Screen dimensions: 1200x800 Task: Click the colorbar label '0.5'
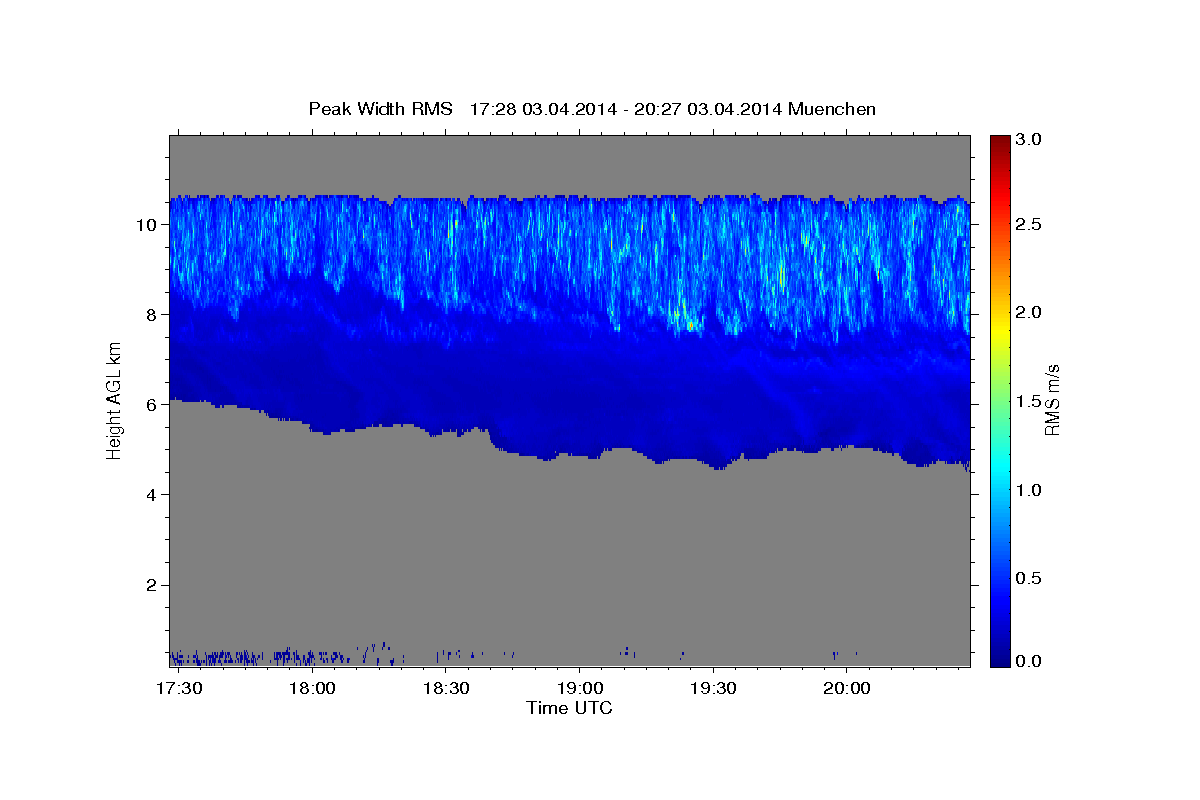click(1029, 578)
